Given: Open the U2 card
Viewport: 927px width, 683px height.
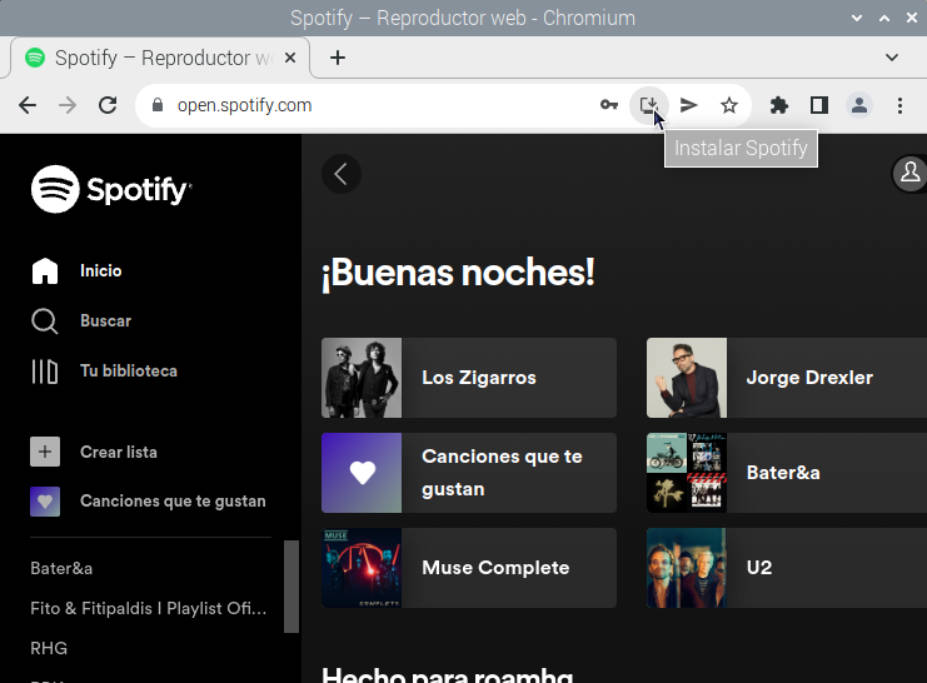Looking at the screenshot, I should pyautogui.click(x=786, y=568).
